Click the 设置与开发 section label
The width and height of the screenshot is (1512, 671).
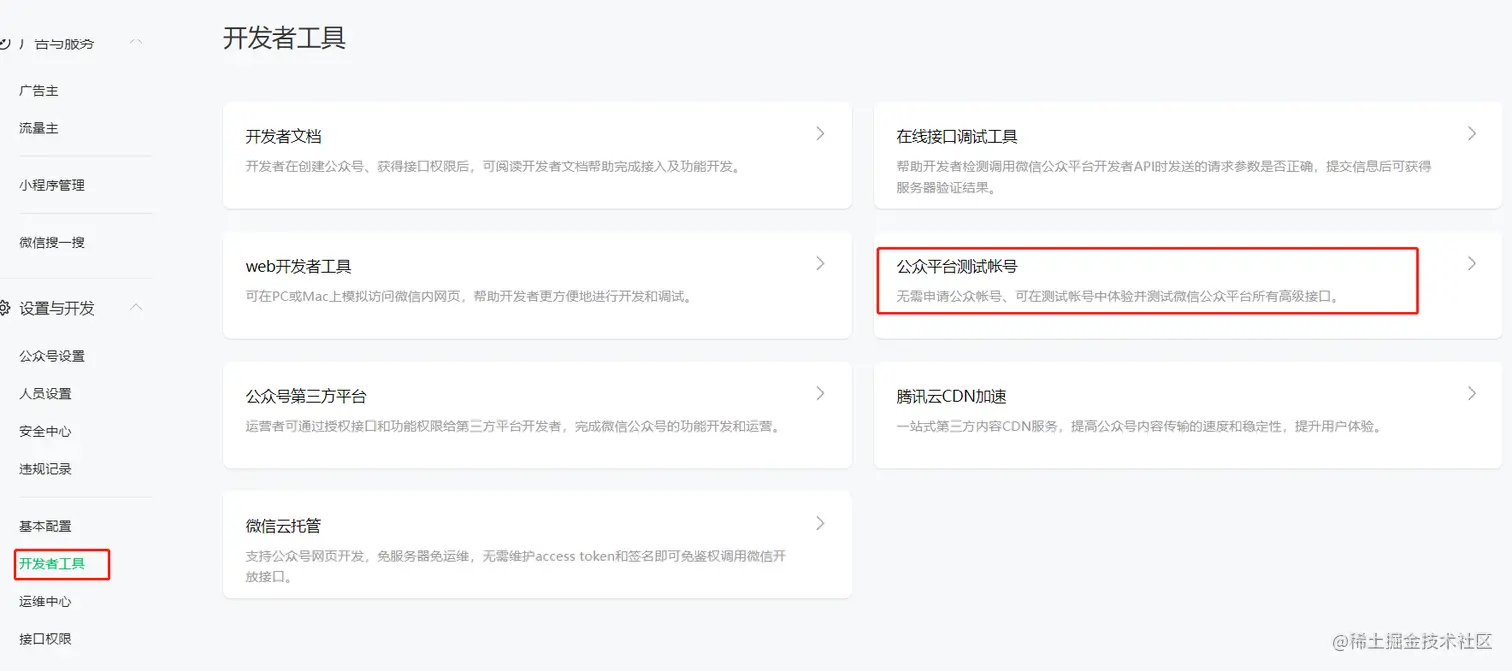57,308
